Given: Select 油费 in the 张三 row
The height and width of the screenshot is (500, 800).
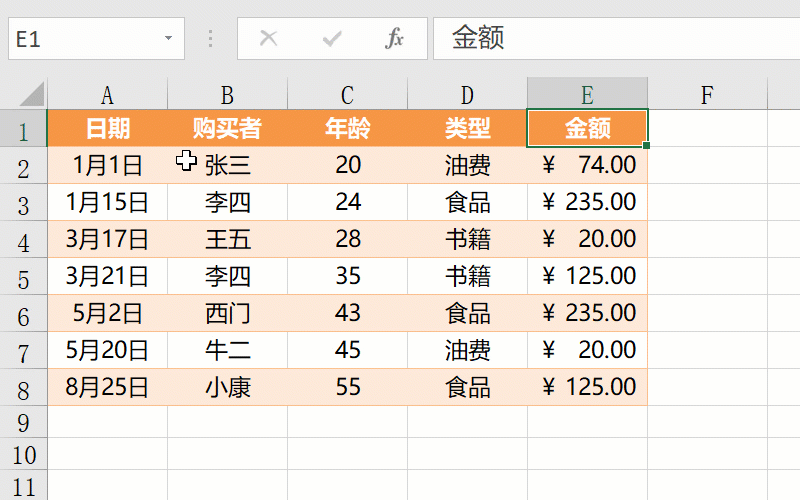Looking at the screenshot, I should click(x=467, y=165).
